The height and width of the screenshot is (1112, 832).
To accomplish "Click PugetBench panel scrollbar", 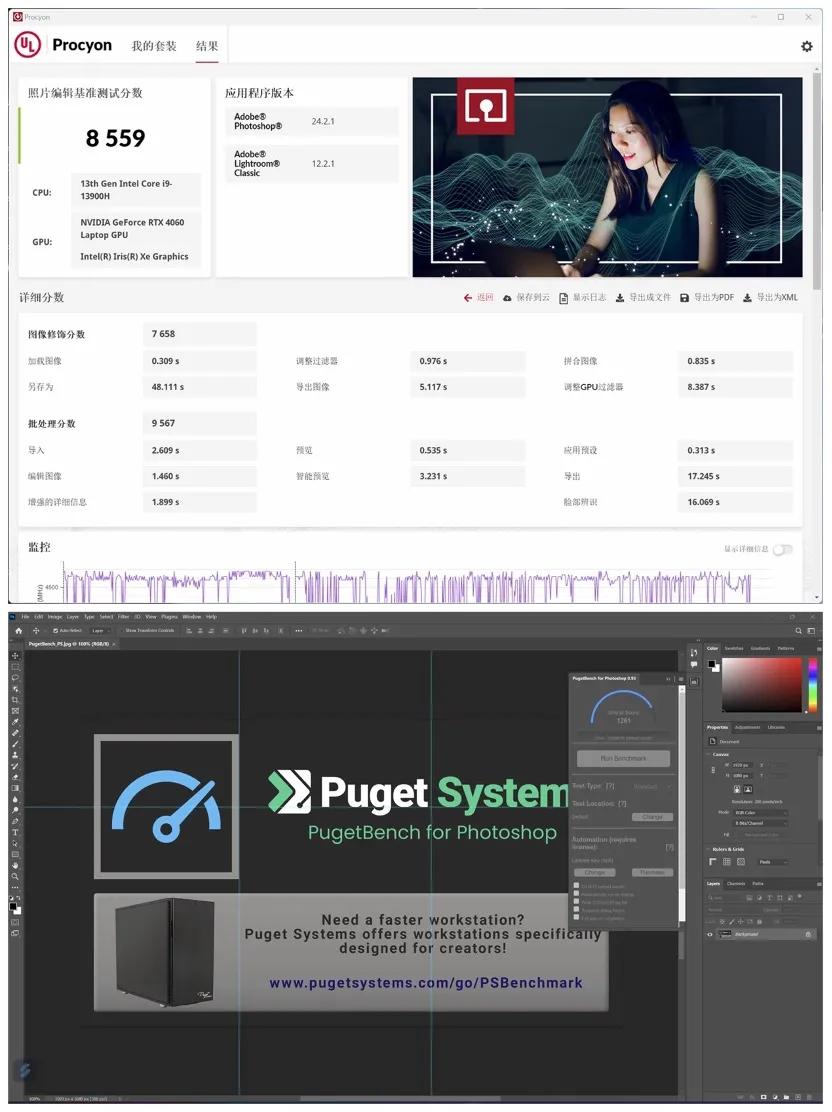I will click(x=682, y=804).
